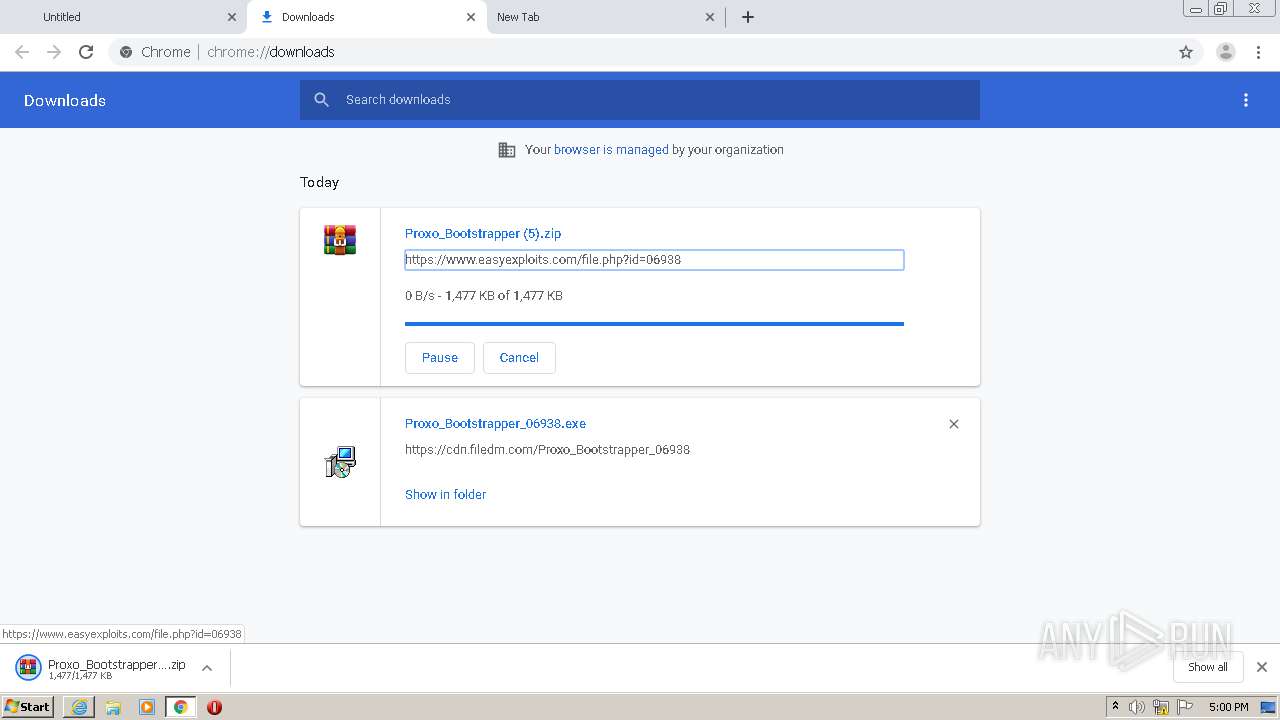Reload the downloads page

coord(86,52)
